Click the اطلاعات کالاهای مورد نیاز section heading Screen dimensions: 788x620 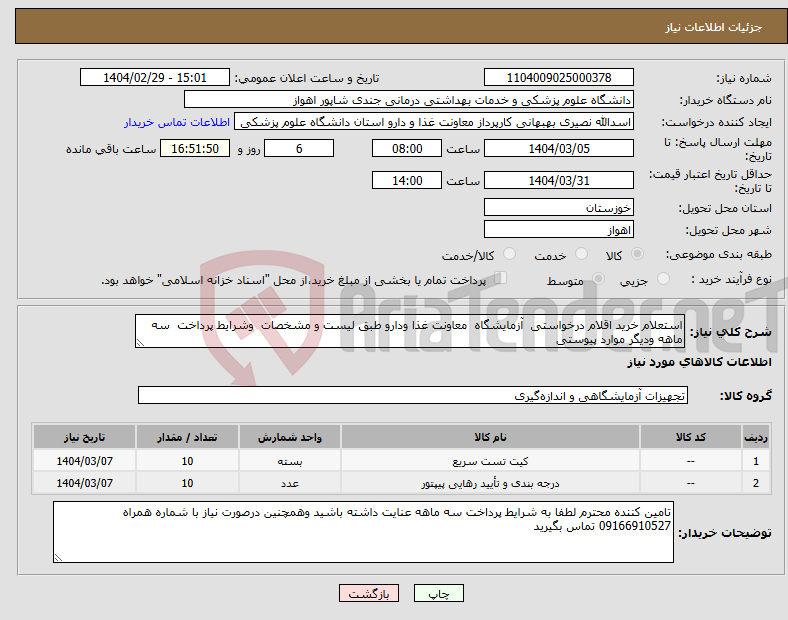(x=699, y=362)
